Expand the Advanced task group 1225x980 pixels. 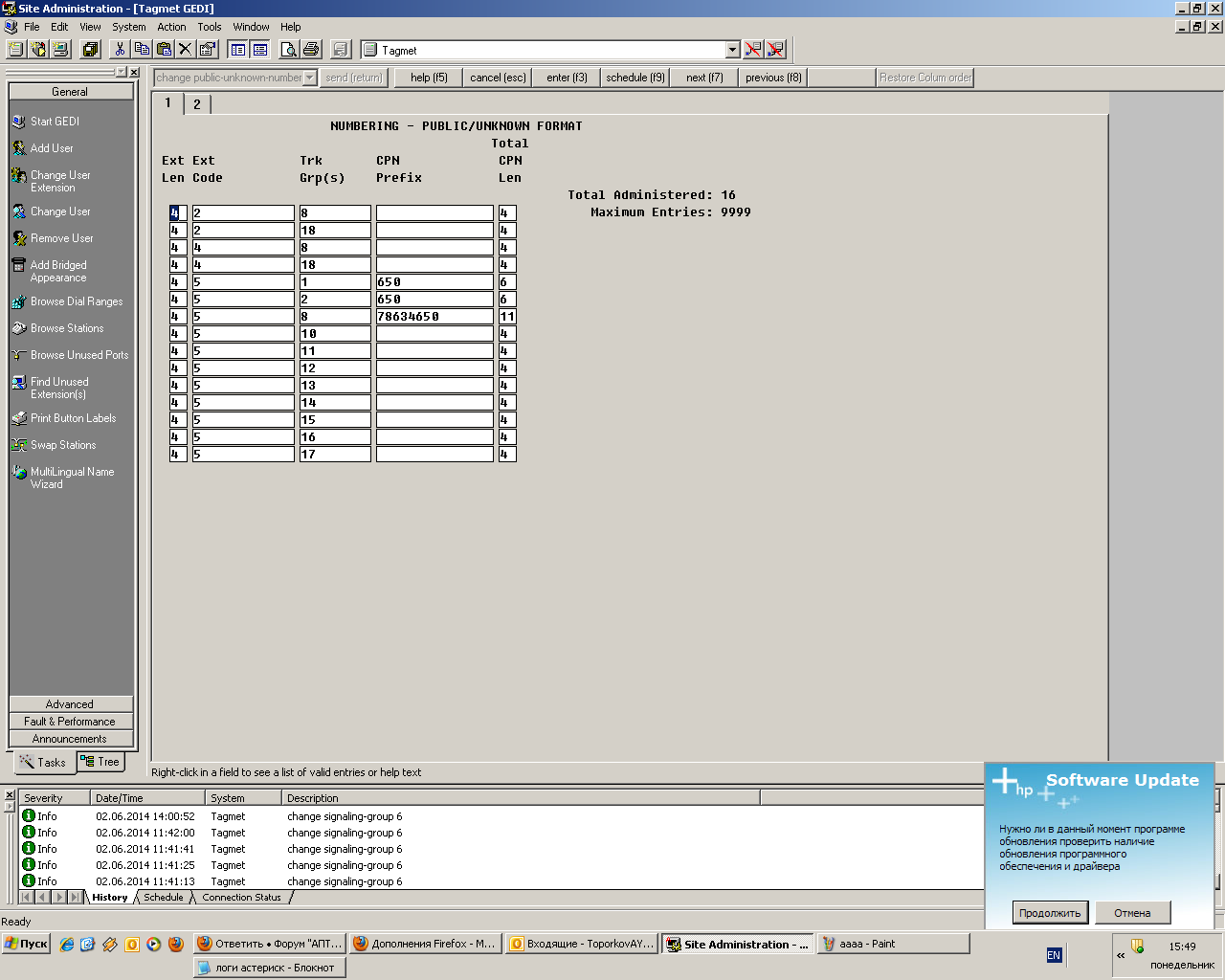tap(71, 704)
